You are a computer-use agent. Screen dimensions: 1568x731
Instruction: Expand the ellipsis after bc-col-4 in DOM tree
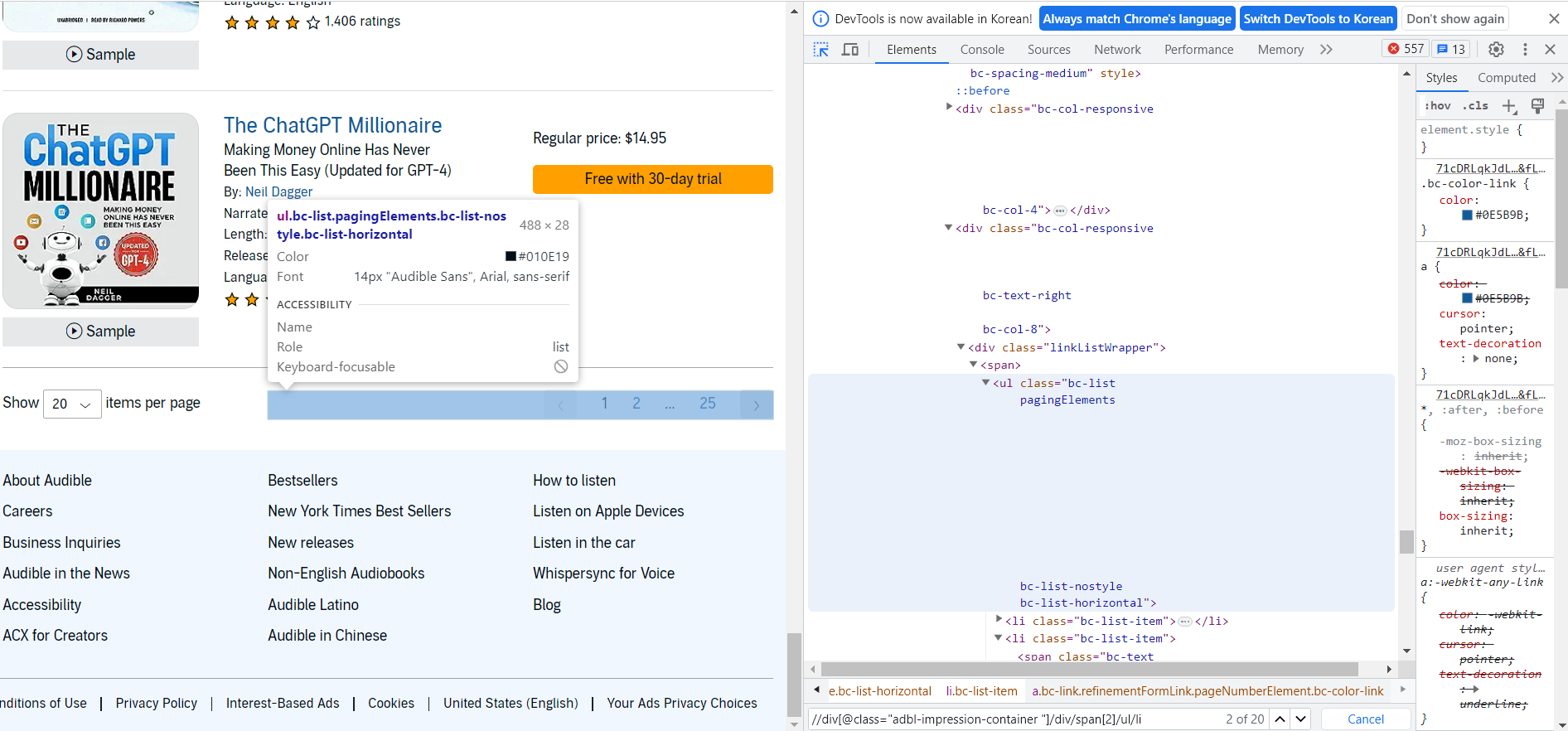point(1060,211)
